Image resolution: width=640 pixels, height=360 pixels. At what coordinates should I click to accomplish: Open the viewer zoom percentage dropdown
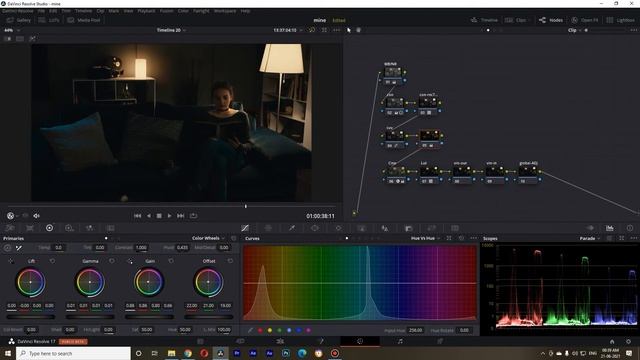point(12,30)
